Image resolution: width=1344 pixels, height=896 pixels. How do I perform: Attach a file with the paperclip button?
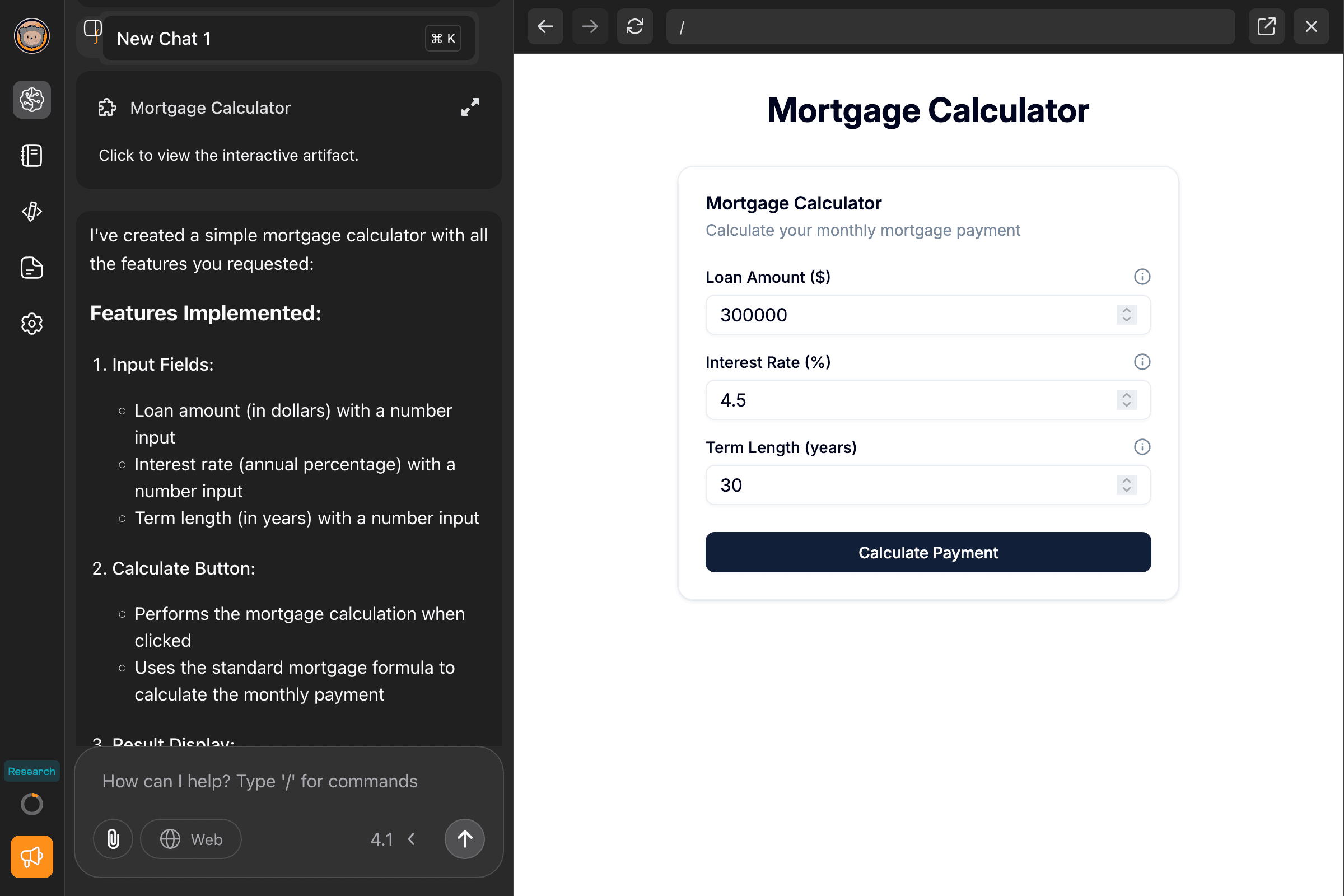(113, 839)
